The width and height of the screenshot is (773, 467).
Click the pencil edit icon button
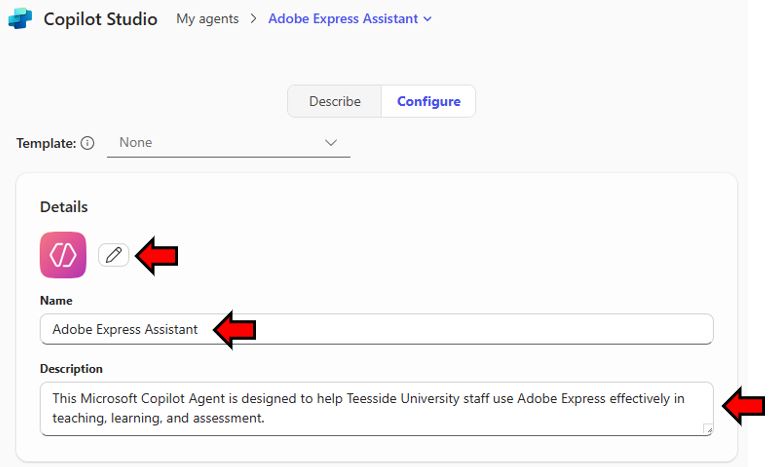point(113,255)
